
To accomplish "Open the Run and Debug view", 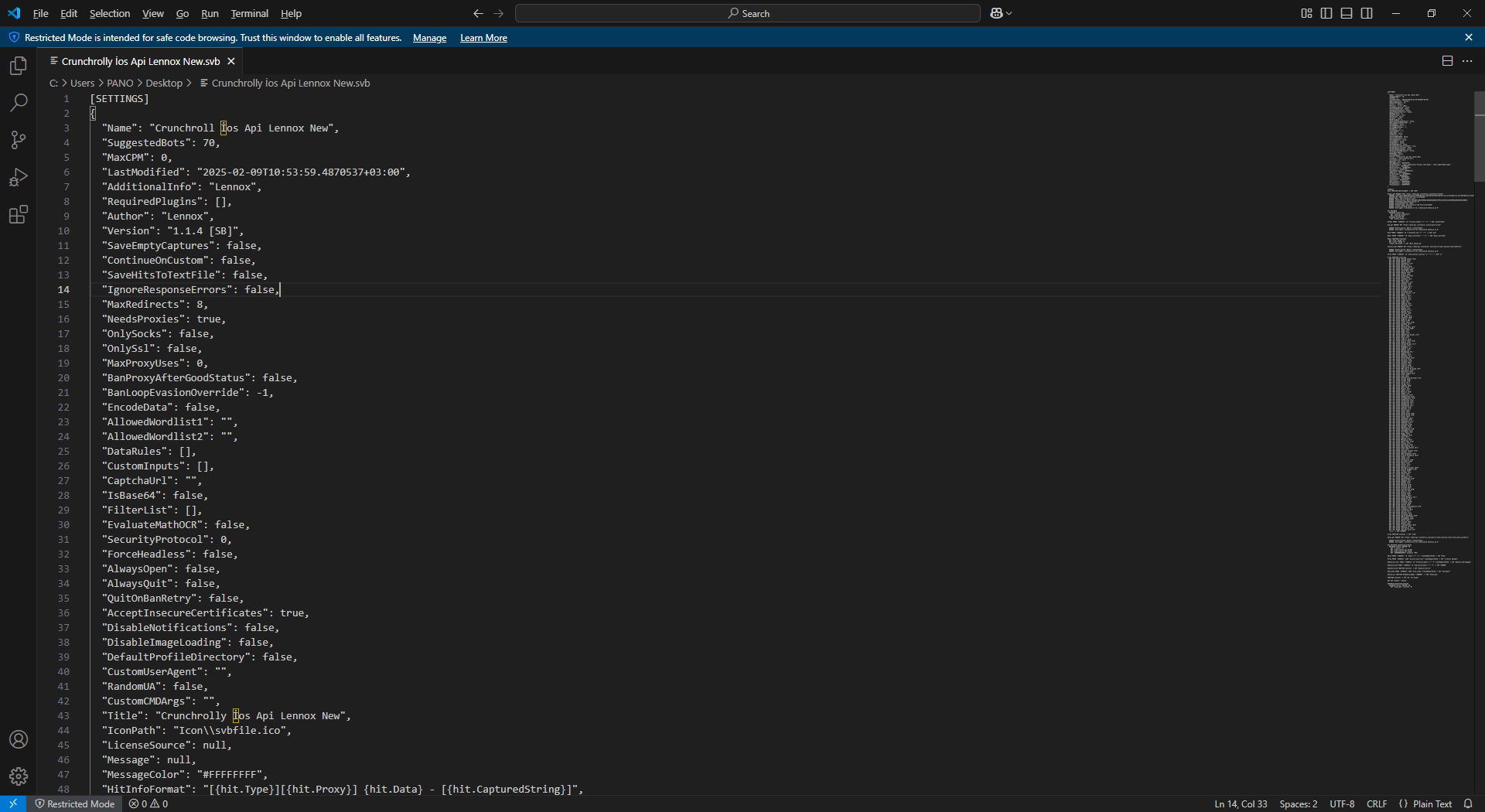I will [19, 177].
